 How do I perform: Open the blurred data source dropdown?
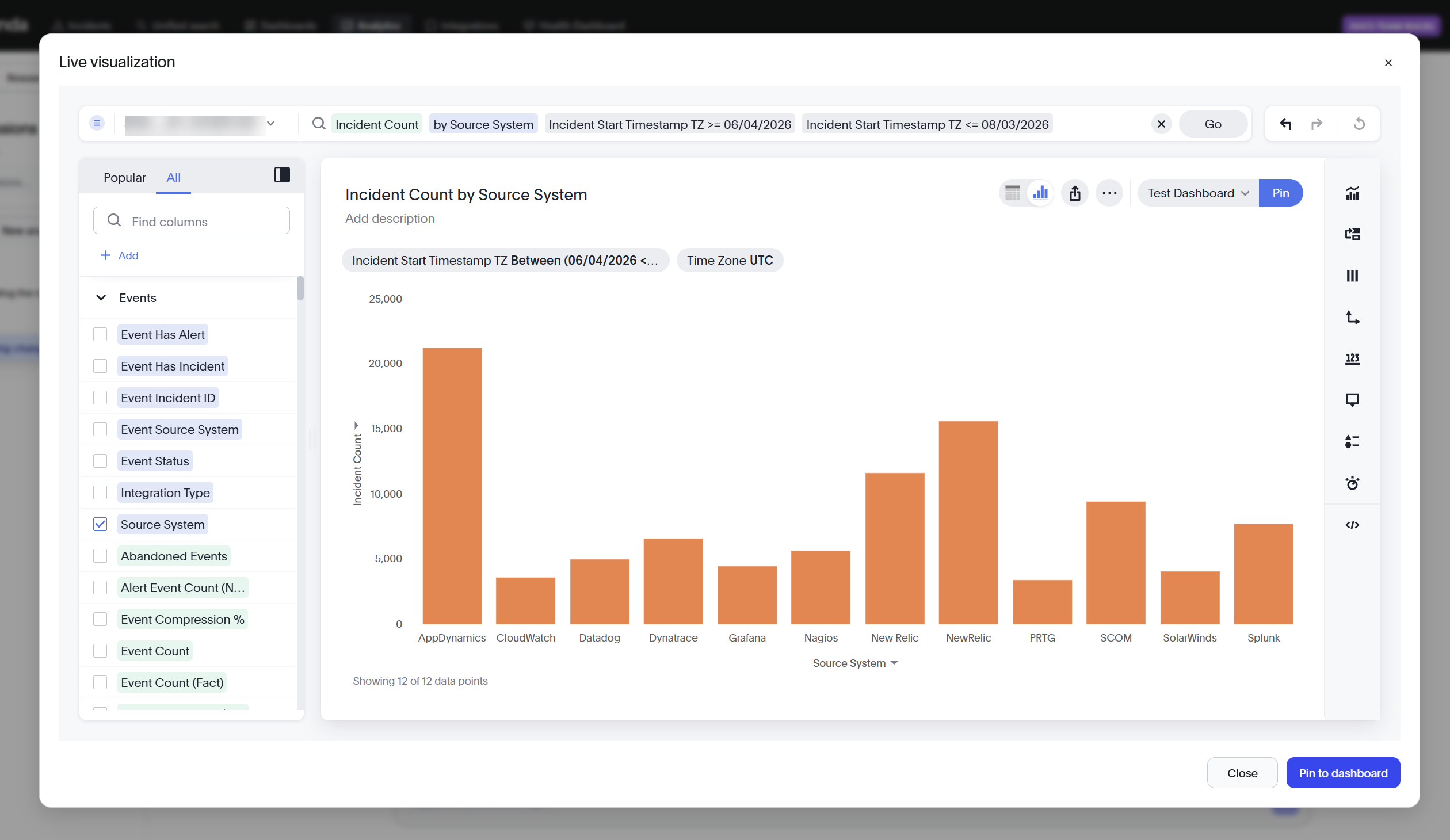click(x=200, y=124)
